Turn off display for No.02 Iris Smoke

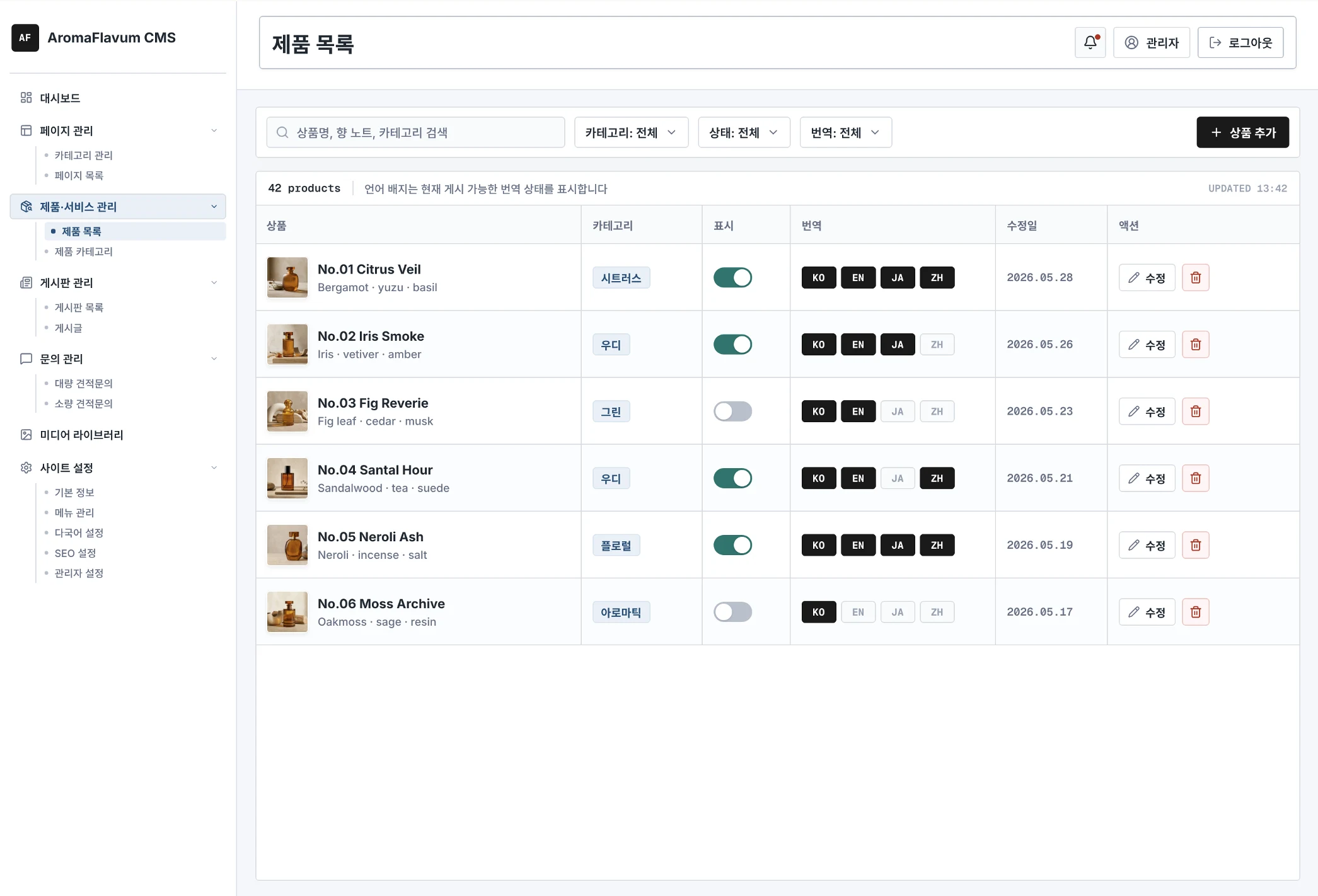click(x=732, y=344)
